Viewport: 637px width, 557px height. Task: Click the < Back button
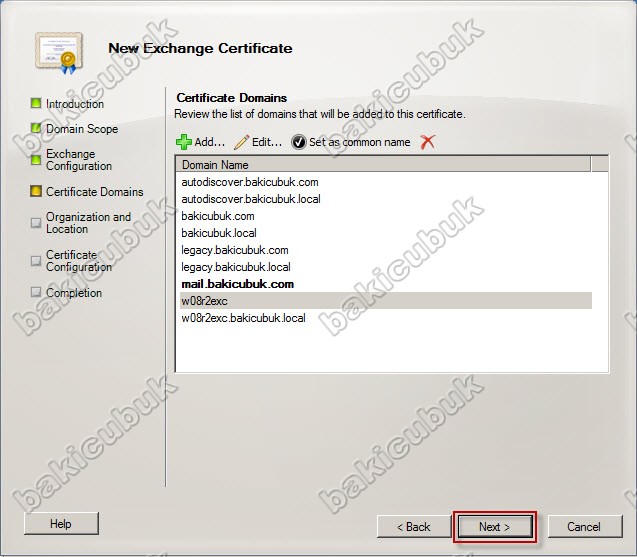[x=414, y=527]
